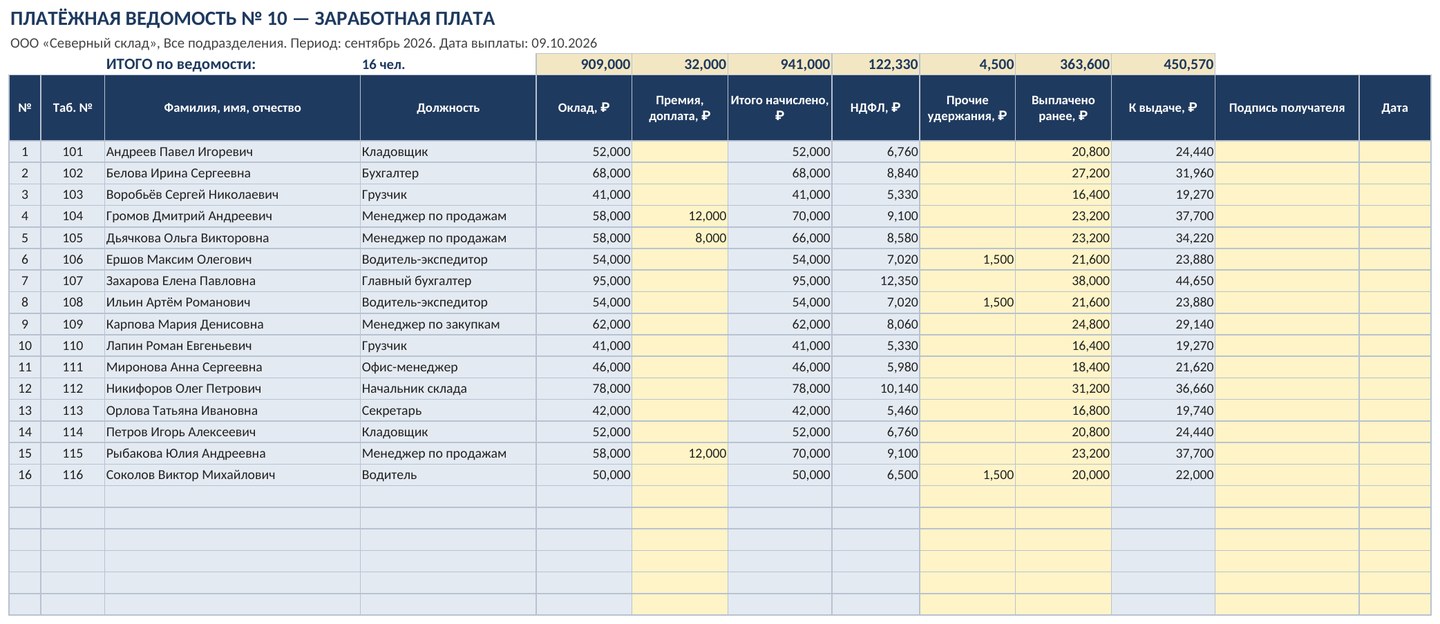Click the 'Итого начислено, ₽' header
This screenshot has width=1440, height=624.
780,108
